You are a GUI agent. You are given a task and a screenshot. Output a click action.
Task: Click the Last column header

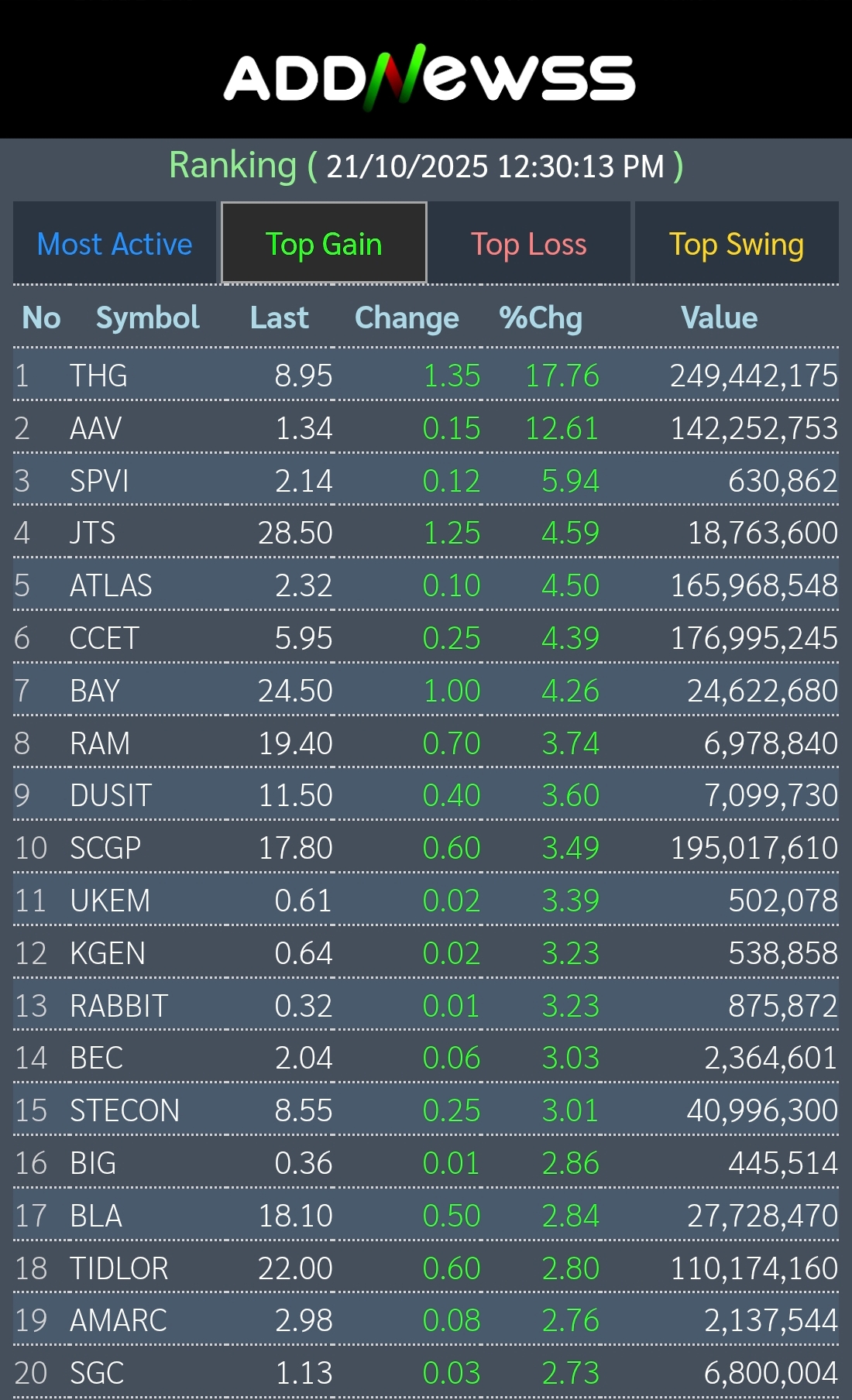click(x=279, y=317)
